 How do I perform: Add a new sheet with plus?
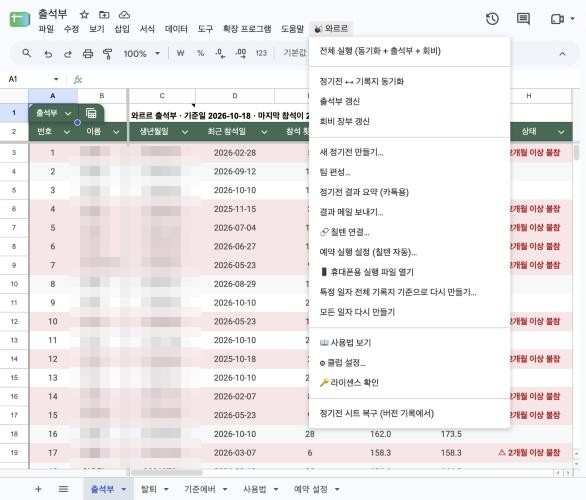tap(38, 489)
